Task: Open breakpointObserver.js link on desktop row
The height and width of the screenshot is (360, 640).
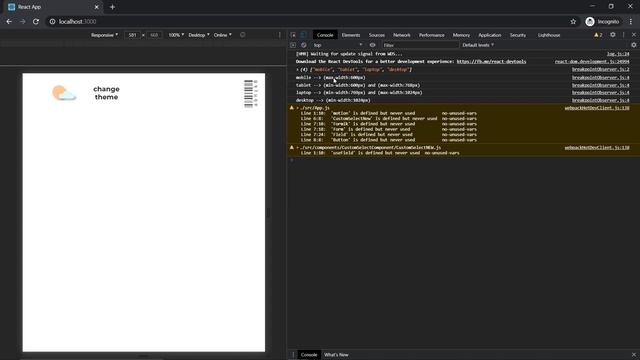Action: (x=600, y=100)
